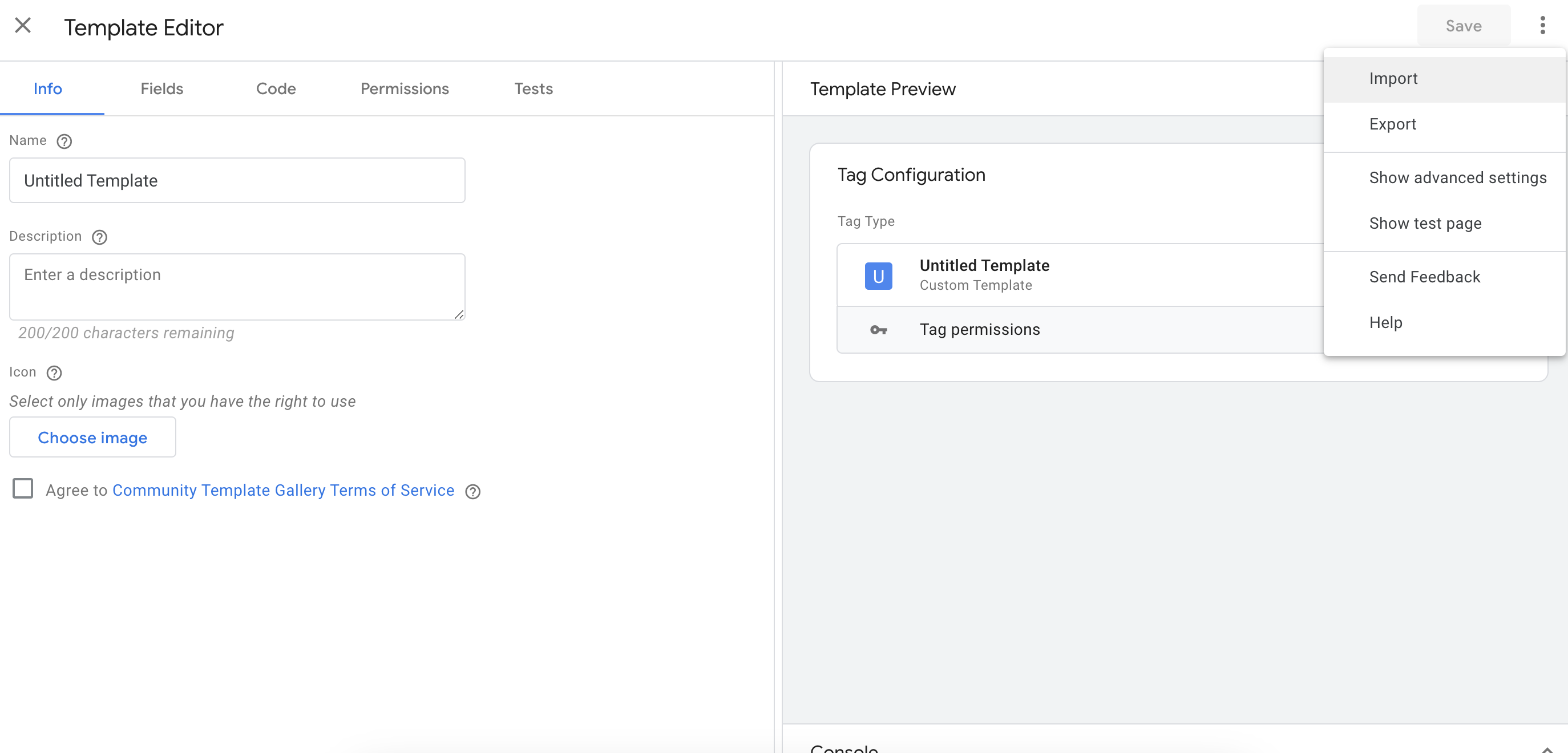Open the three-dot overflow menu
This screenshot has height=753, width=1568.
(1542, 26)
